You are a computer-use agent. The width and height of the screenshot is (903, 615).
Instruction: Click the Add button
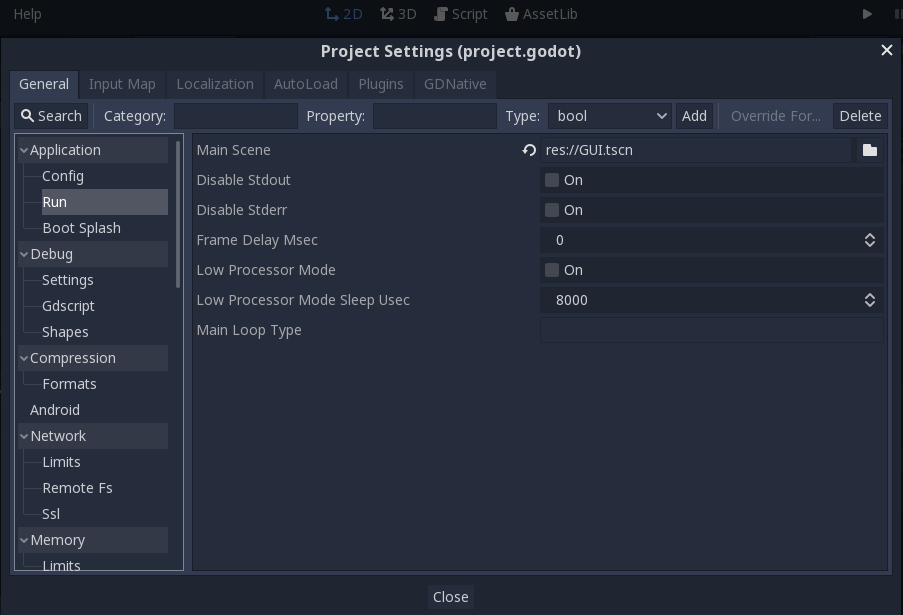click(694, 116)
